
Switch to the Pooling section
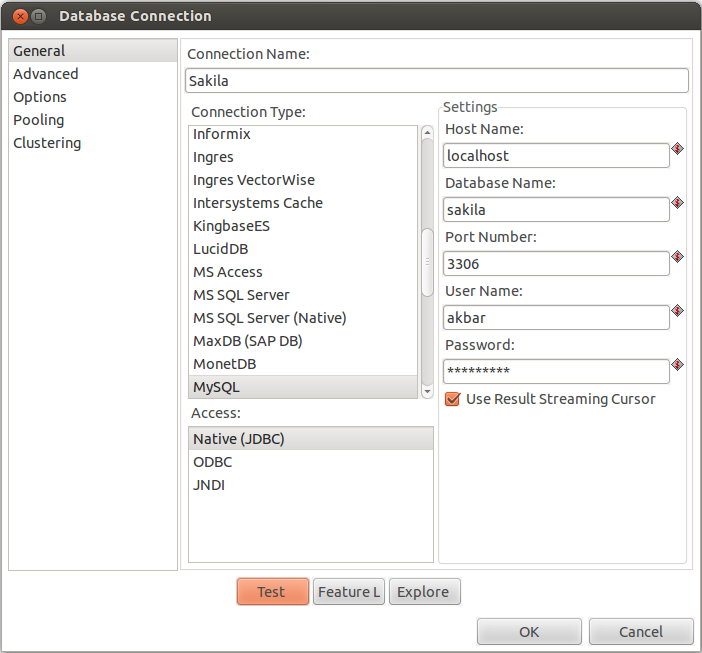[39, 120]
